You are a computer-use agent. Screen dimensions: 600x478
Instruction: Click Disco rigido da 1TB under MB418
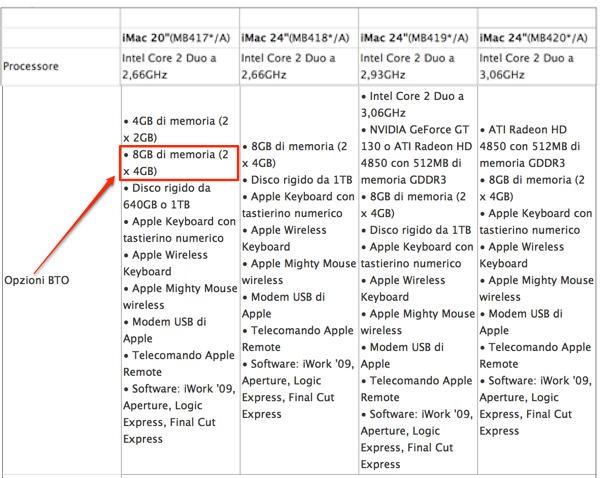coord(298,180)
